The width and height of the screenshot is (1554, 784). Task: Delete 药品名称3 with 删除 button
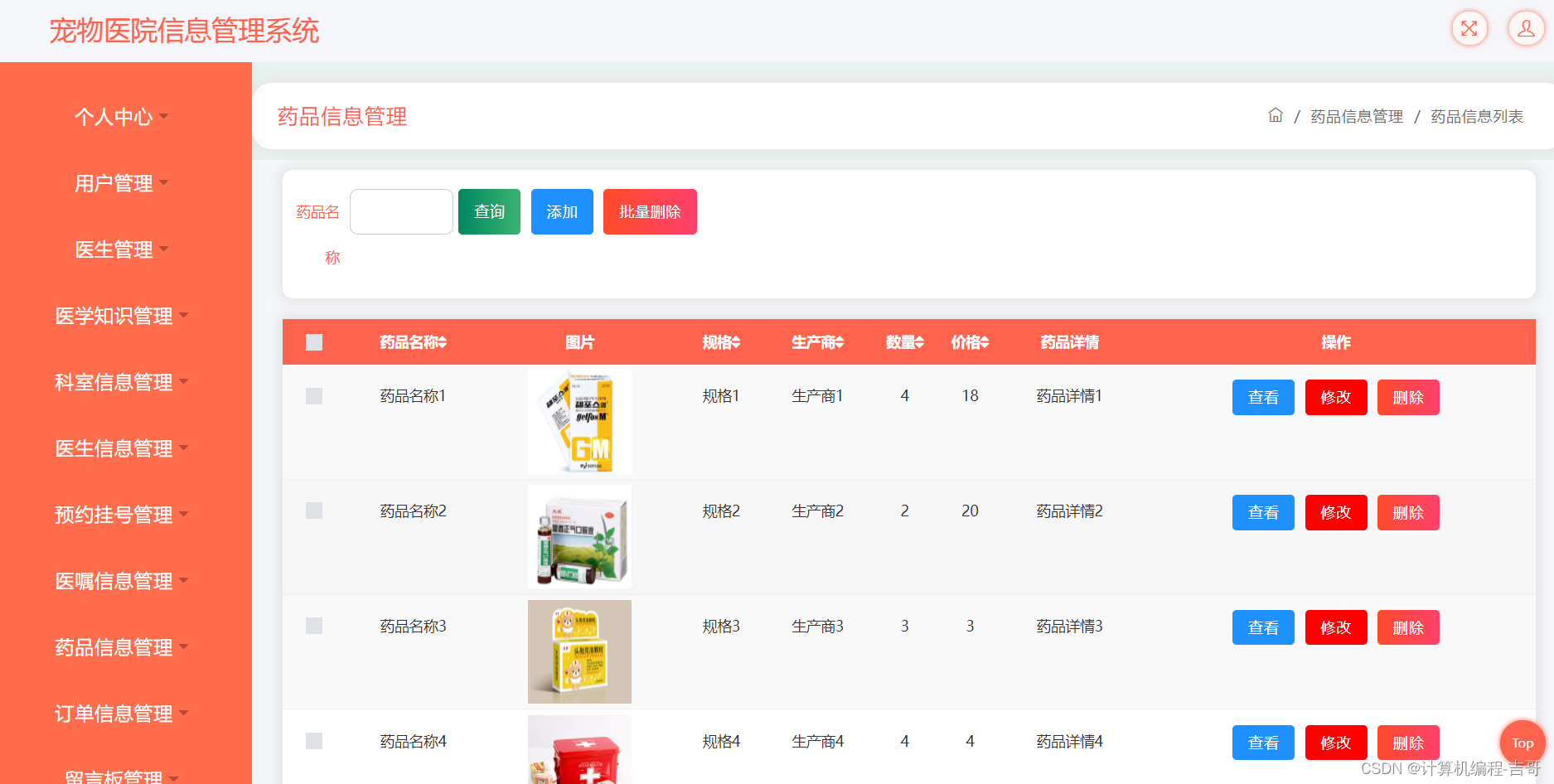pyautogui.click(x=1408, y=627)
